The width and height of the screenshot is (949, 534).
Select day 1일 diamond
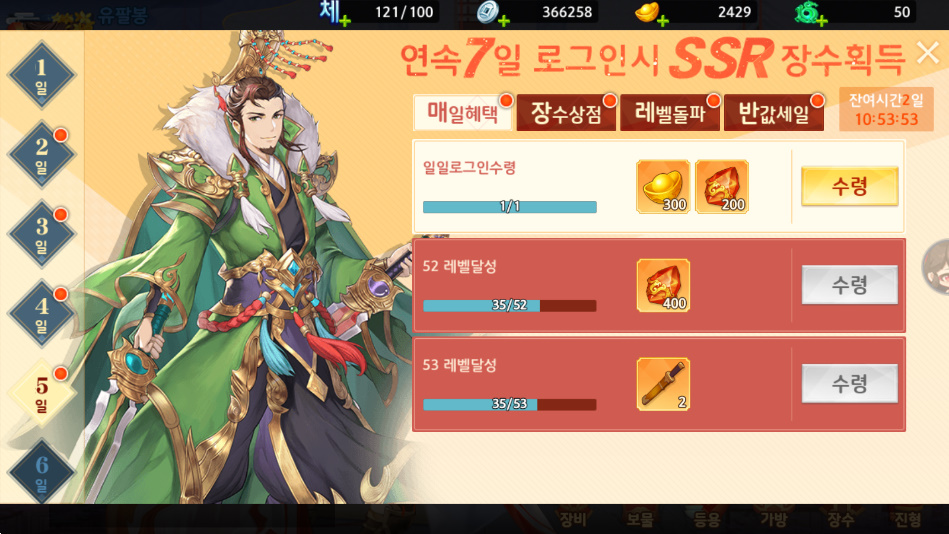pyautogui.click(x=41, y=75)
